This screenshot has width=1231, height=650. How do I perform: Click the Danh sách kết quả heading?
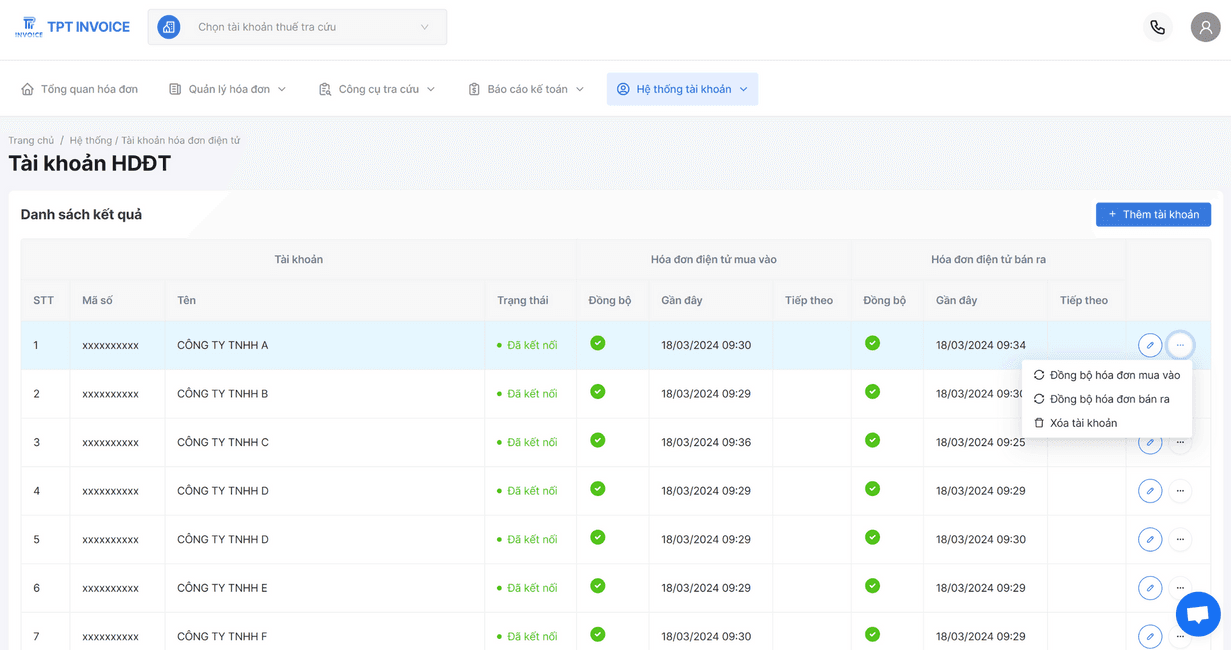(x=81, y=214)
